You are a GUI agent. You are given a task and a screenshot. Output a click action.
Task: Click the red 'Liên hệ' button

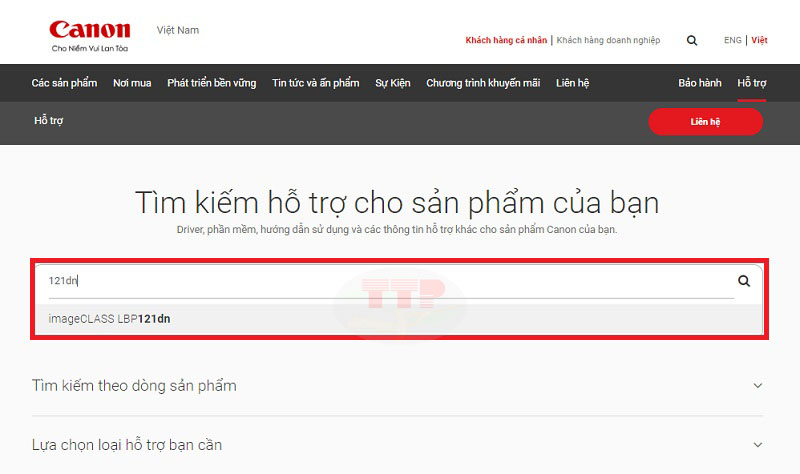[x=706, y=121]
